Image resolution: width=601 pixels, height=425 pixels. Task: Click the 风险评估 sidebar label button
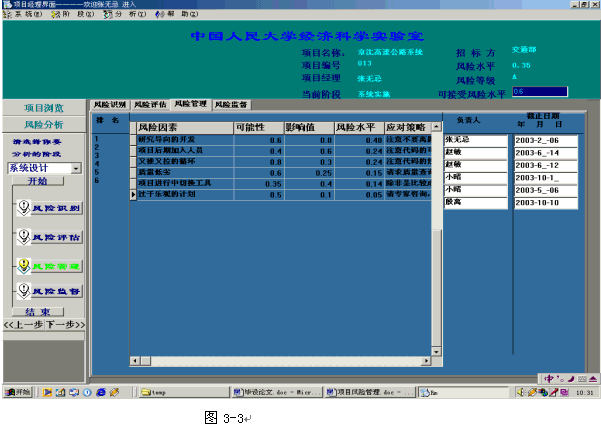[56, 238]
